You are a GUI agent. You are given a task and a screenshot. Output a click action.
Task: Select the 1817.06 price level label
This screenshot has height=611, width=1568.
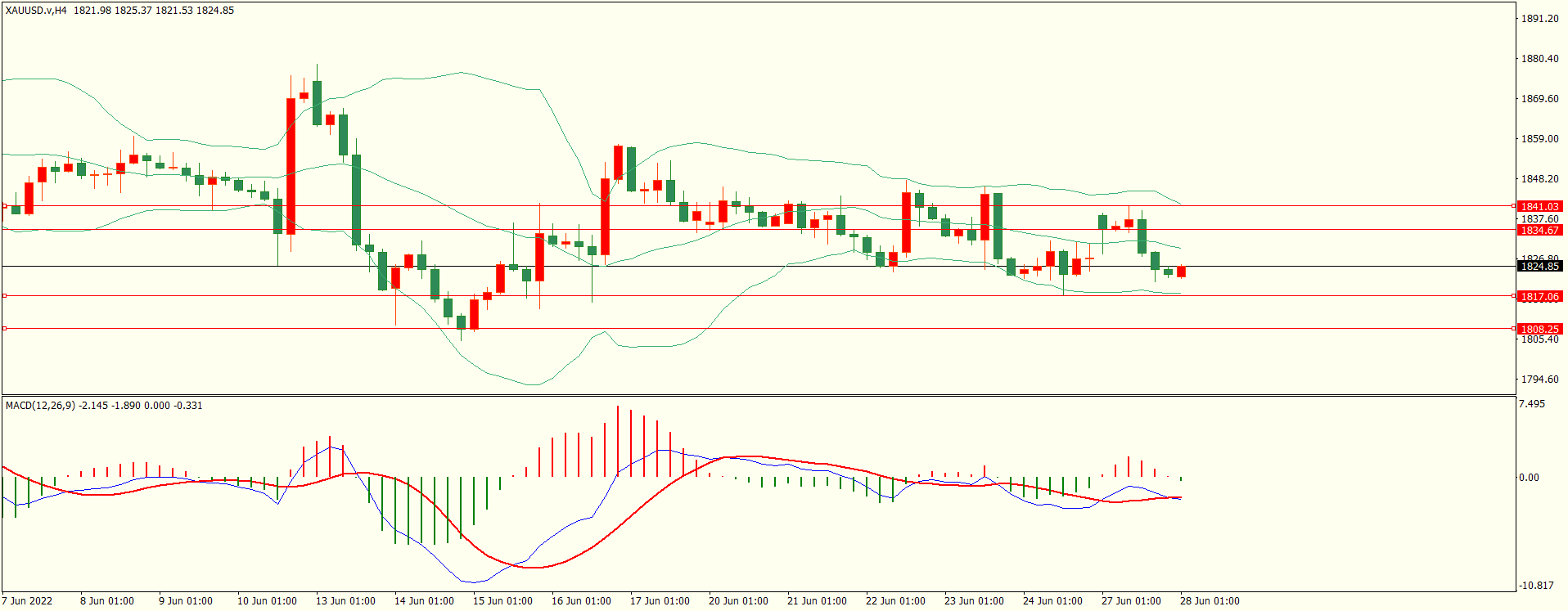click(1539, 297)
